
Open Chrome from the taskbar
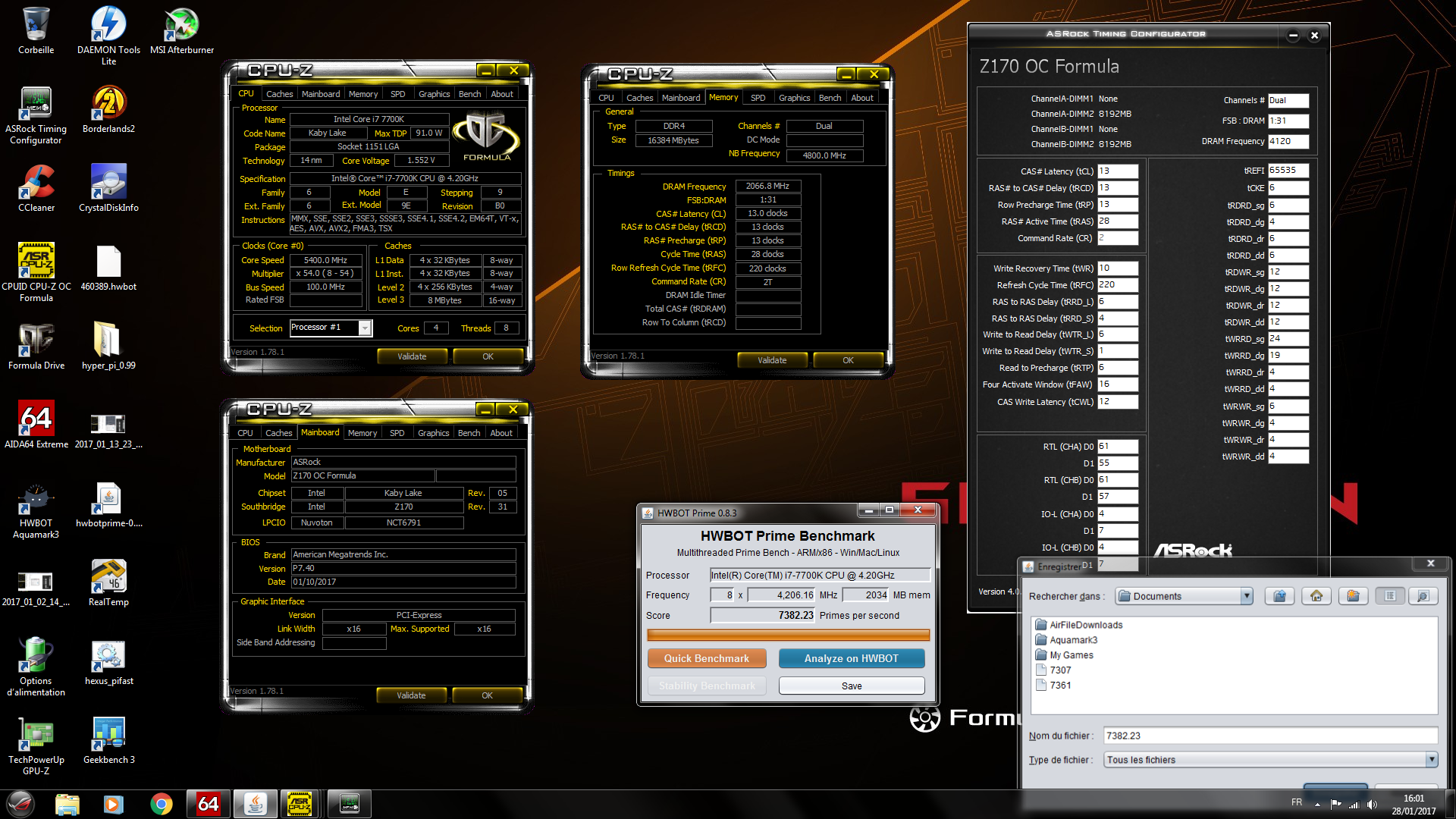click(161, 804)
